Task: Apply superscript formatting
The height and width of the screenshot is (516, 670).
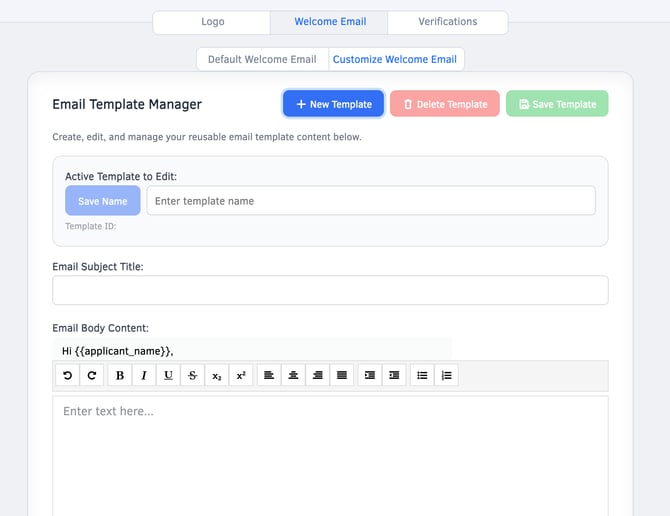Action: 241,375
